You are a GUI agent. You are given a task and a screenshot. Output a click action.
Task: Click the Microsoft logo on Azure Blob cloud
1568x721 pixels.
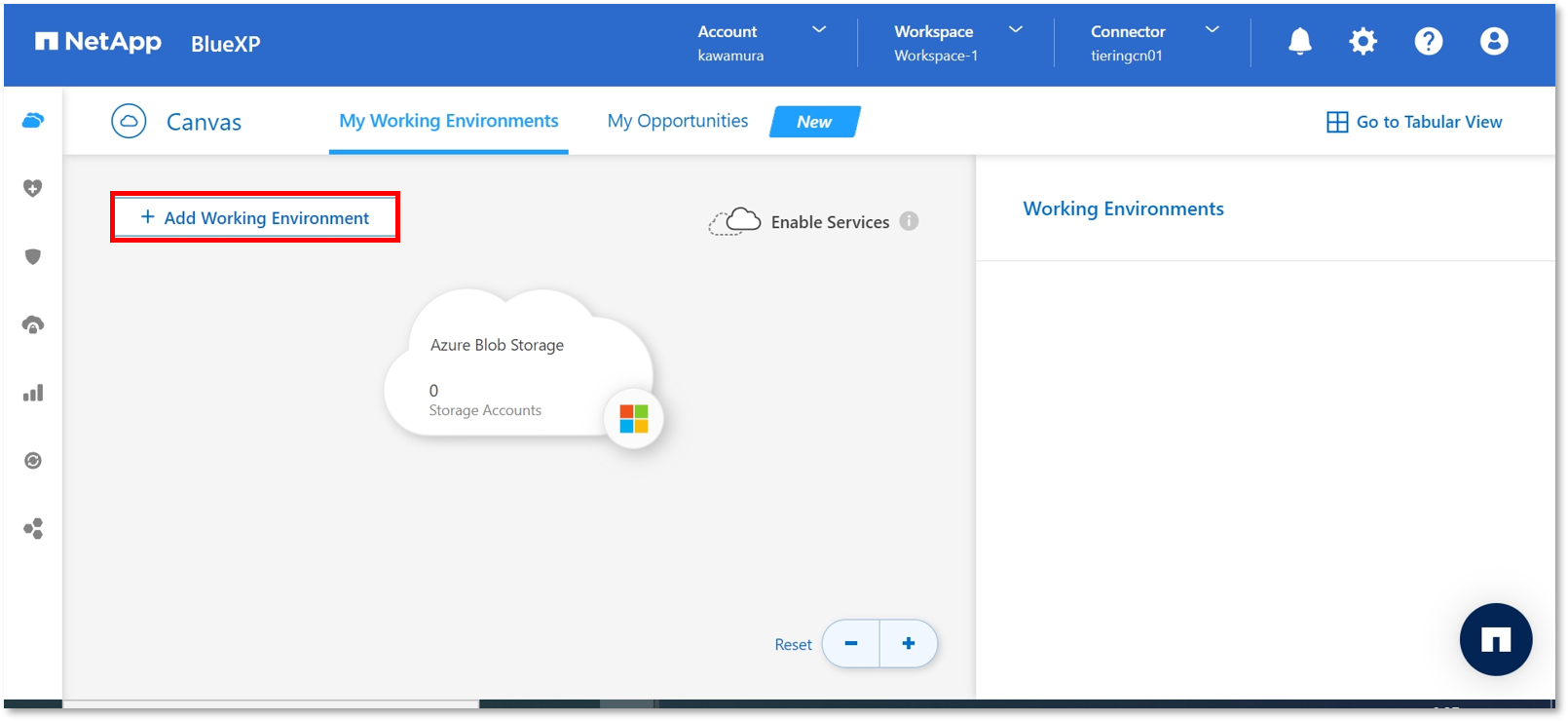634,419
